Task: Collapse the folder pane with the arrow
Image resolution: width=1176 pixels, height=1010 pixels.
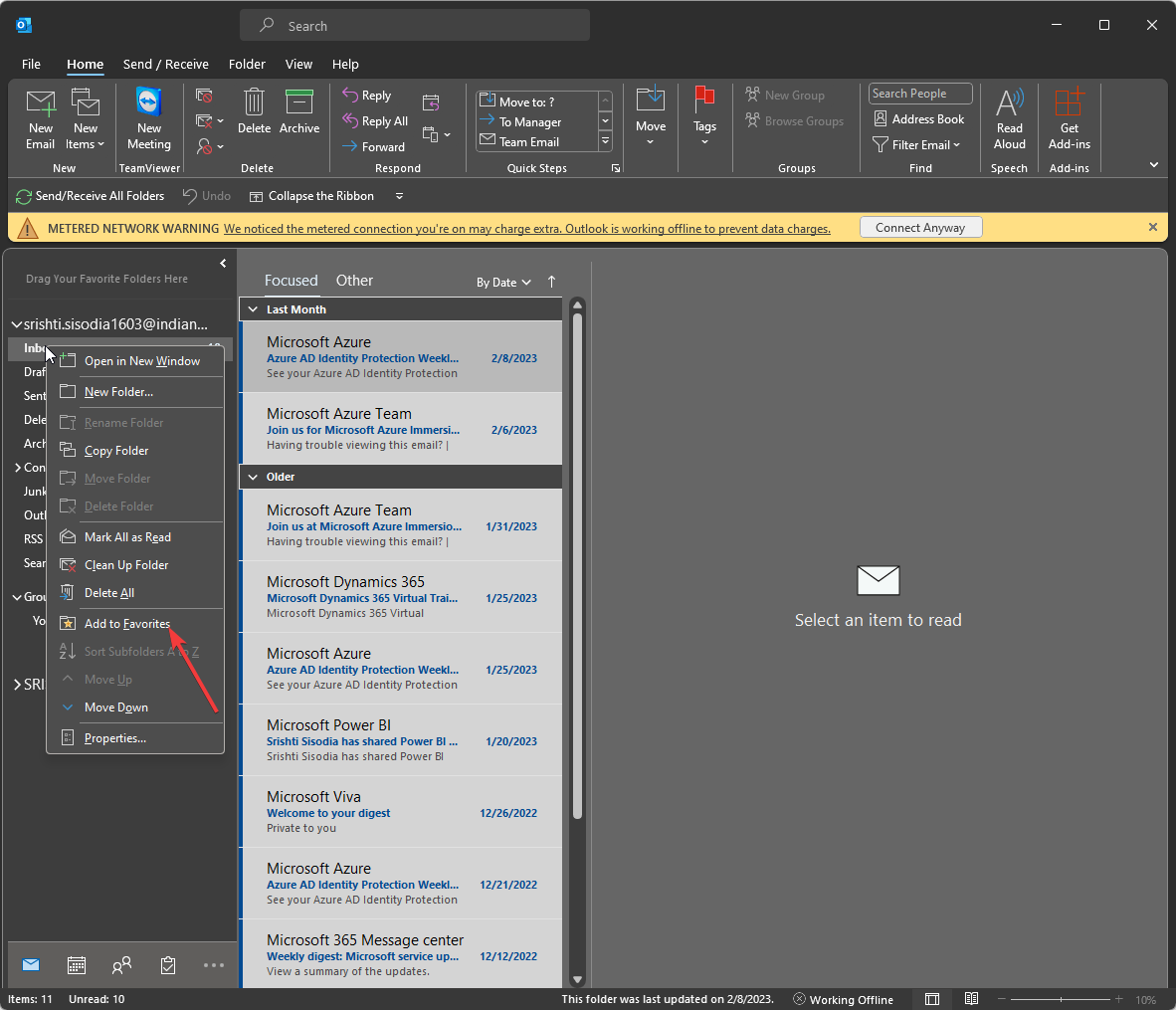Action: click(x=223, y=264)
